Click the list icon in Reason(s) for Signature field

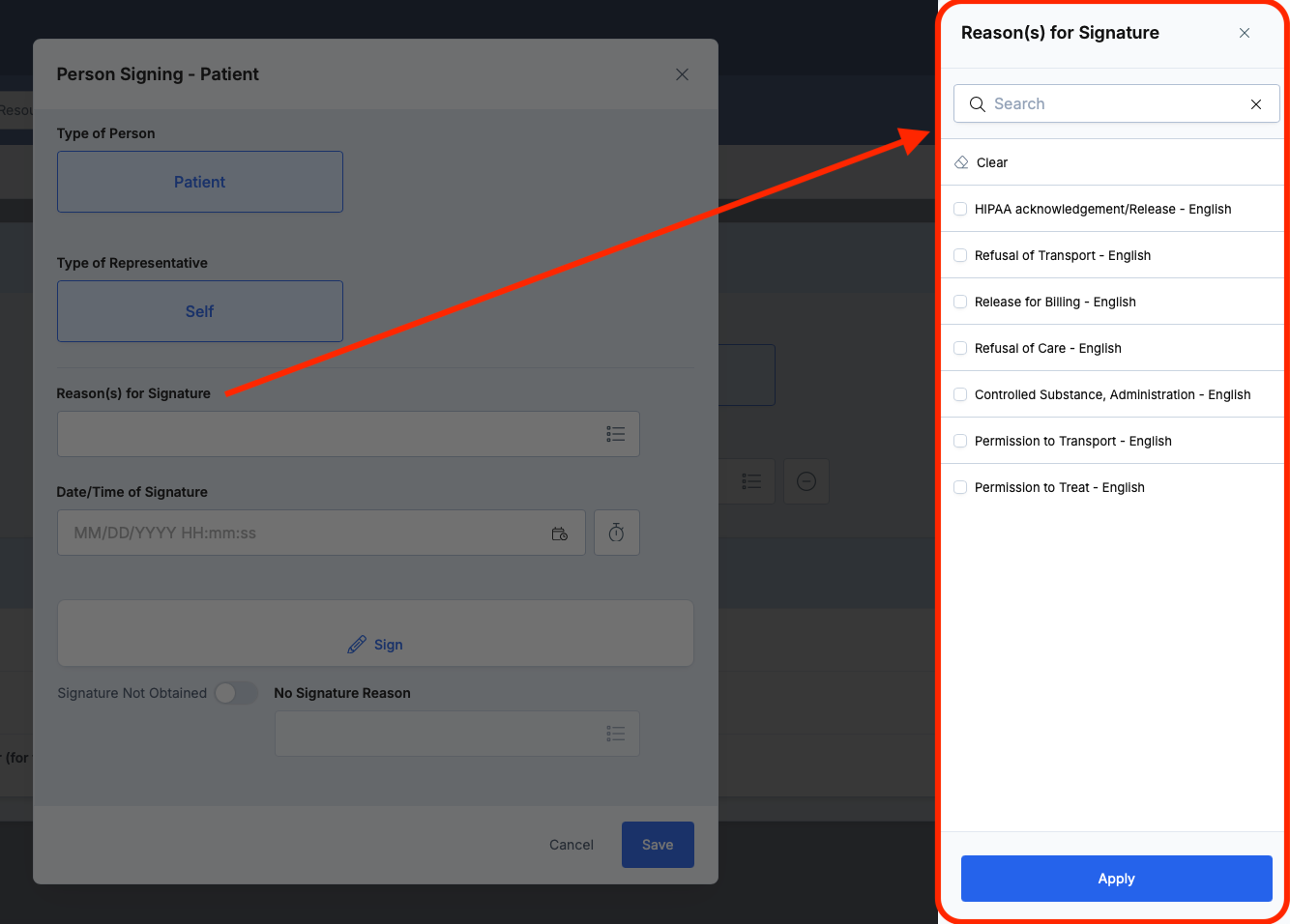tap(615, 434)
